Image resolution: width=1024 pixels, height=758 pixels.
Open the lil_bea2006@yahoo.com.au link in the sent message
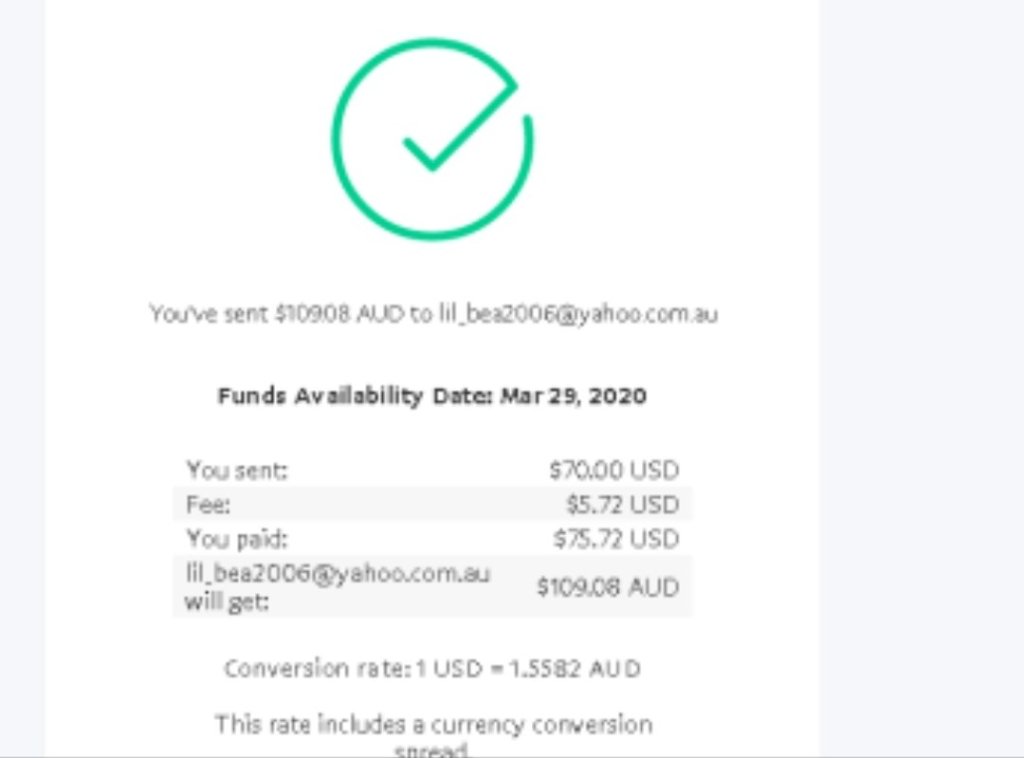[578, 314]
